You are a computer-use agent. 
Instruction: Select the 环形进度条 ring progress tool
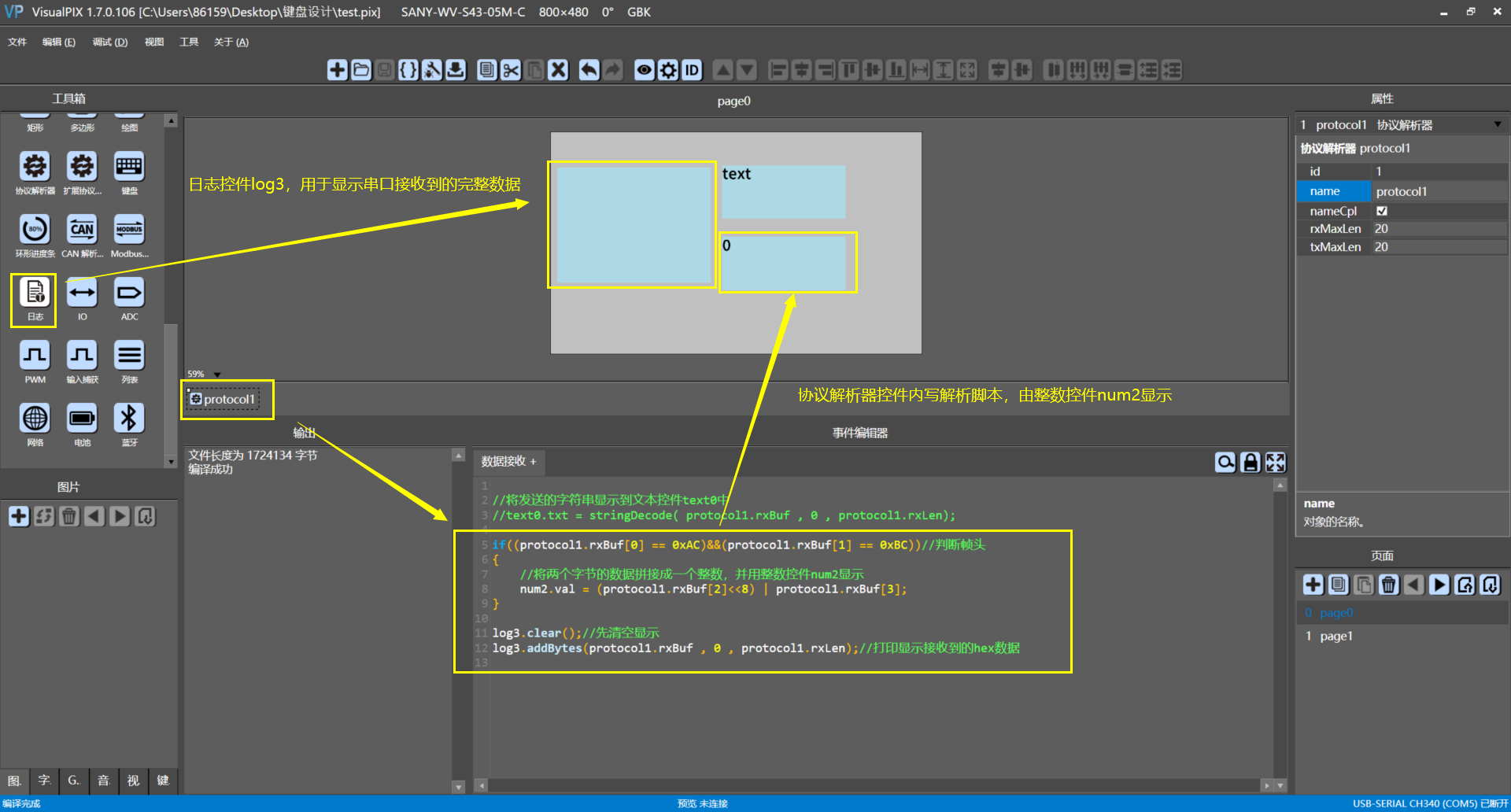pos(35,236)
